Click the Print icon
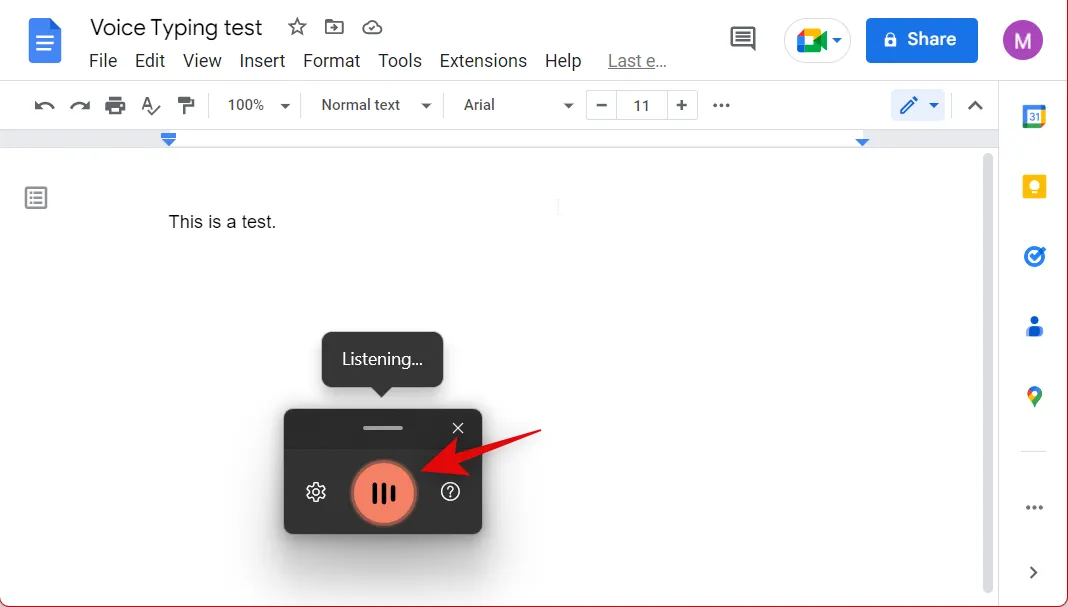 click(115, 106)
